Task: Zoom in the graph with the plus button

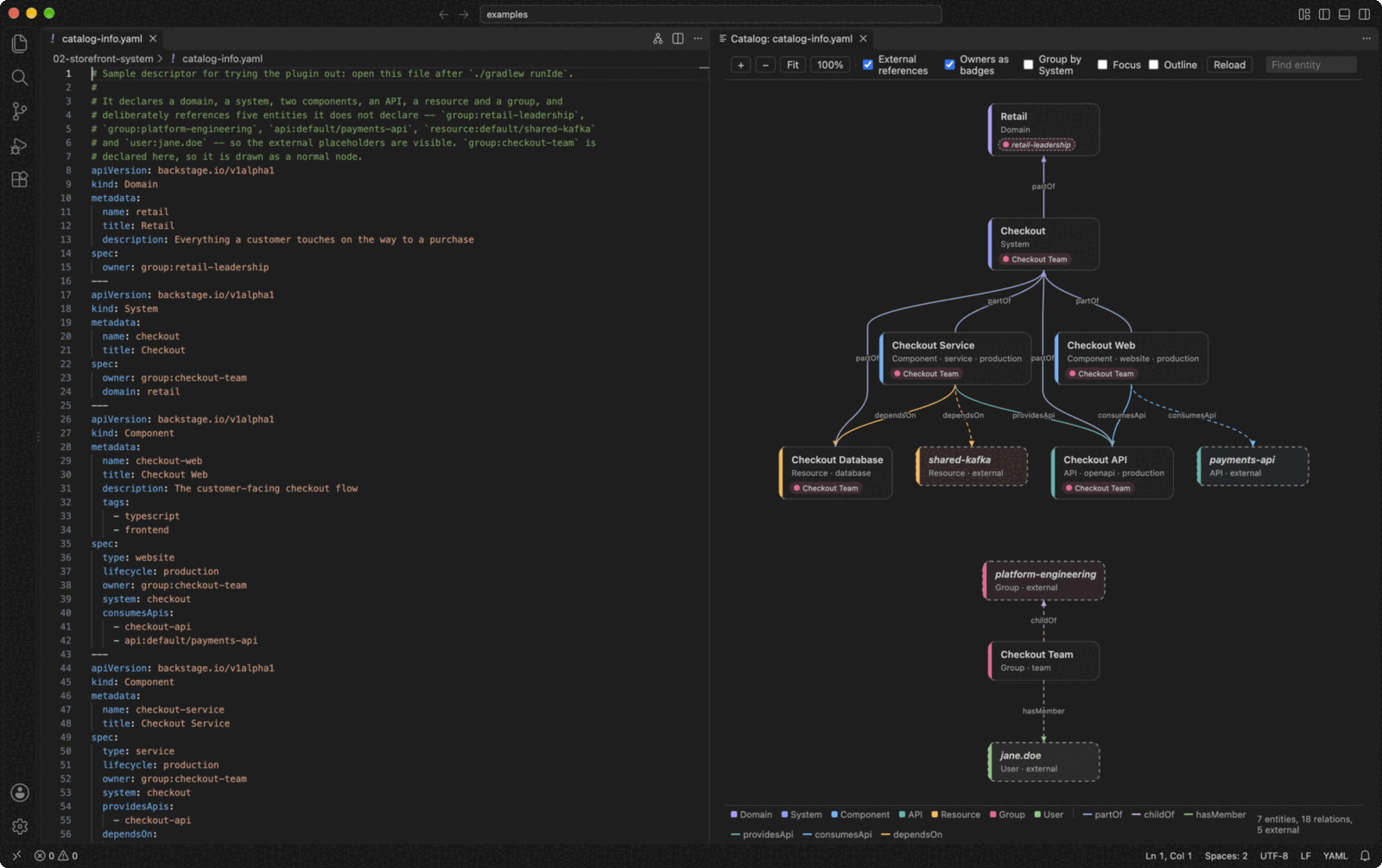Action: tap(740, 65)
